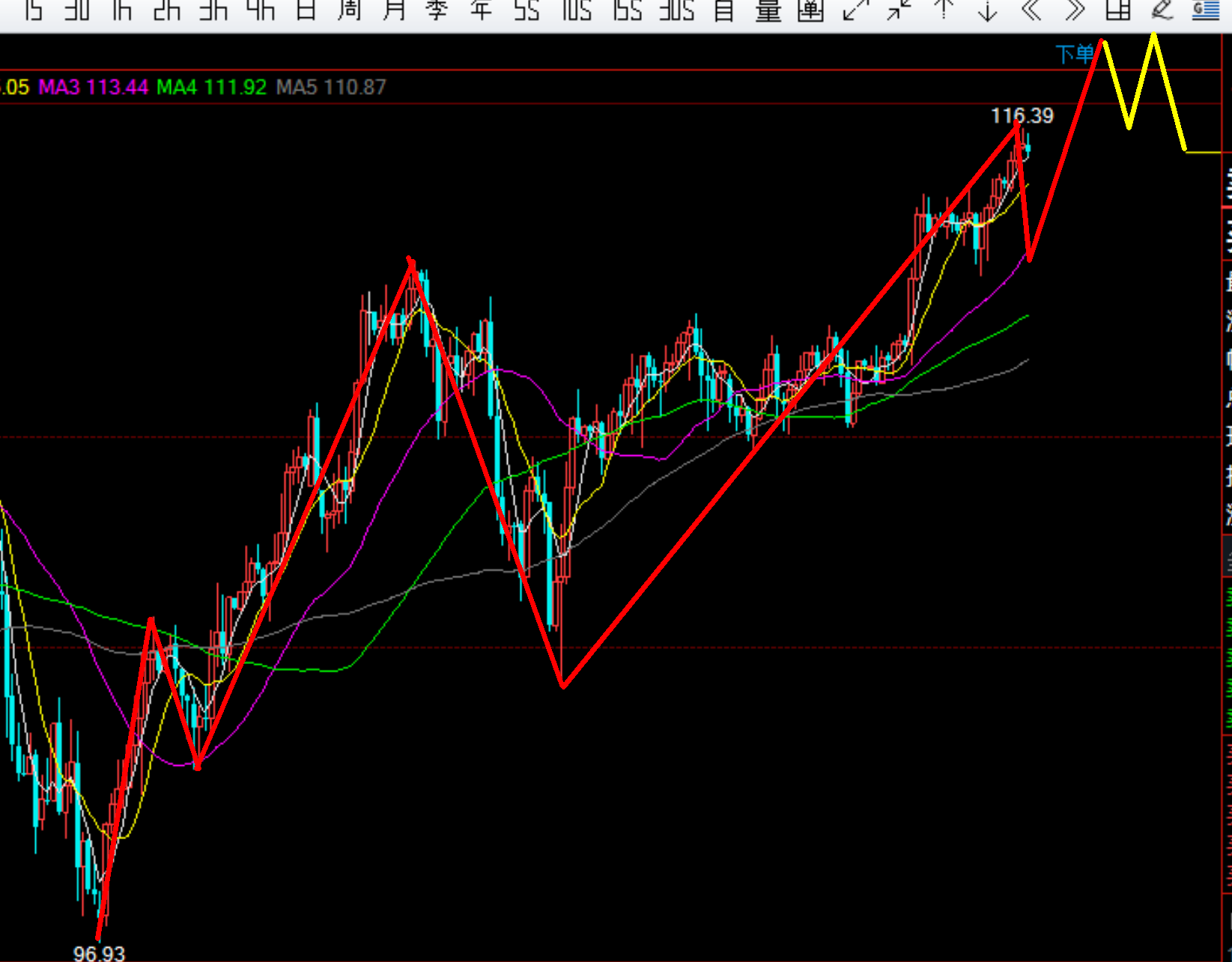Select the 1h chart period
Image resolution: width=1232 pixels, height=962 pixels.
[122, 10]
